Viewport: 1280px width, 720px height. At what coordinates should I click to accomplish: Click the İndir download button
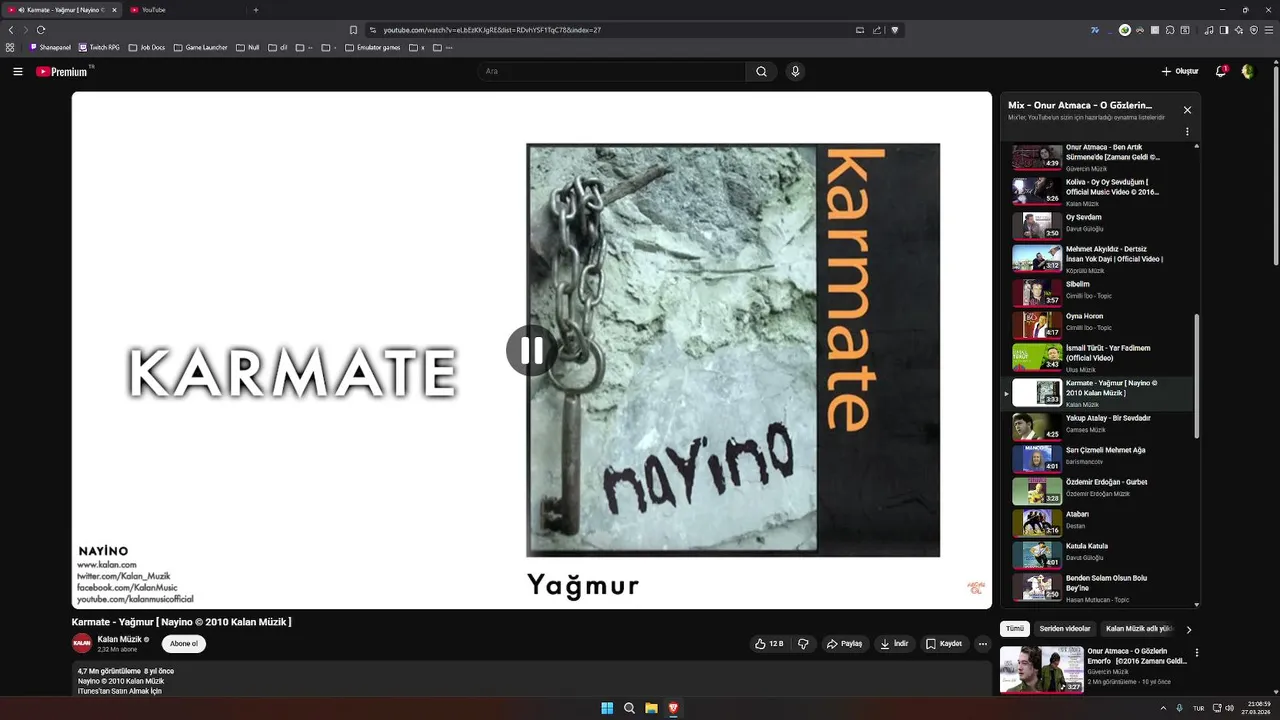coord(894,644)
